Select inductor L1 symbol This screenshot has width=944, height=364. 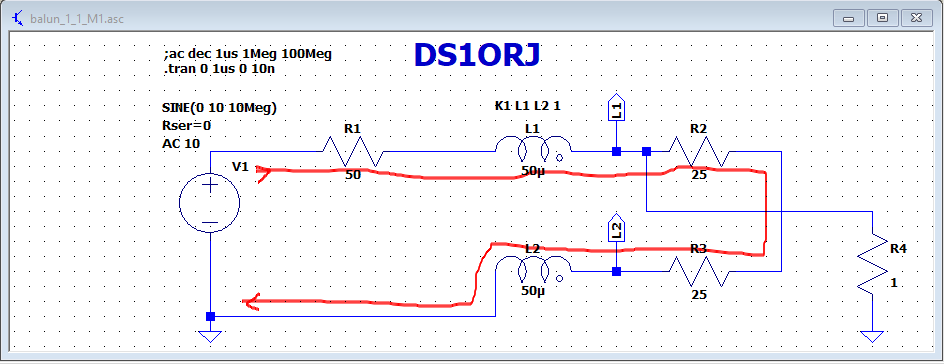coord(533,150)
